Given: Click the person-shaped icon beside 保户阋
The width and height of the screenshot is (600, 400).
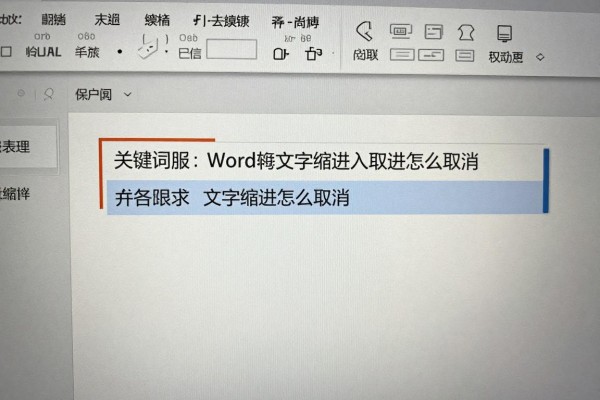Looking at the screenshot, I should [x=49, y=94].
